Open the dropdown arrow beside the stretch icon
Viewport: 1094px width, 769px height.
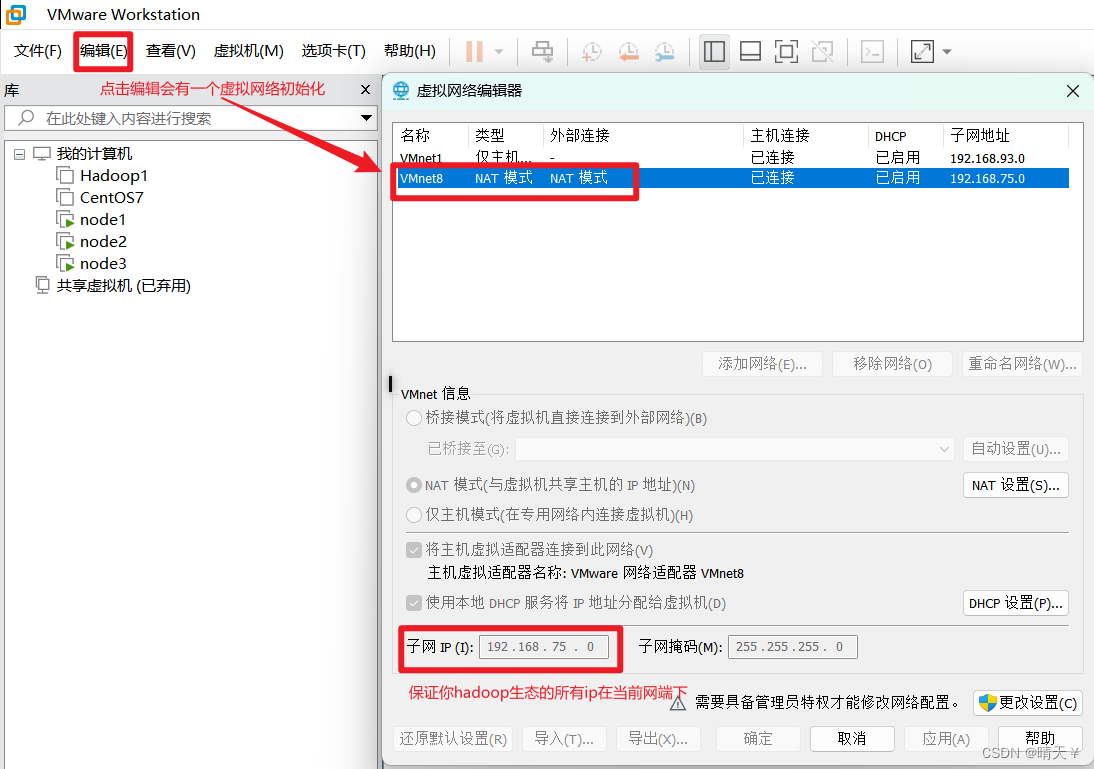947,52
